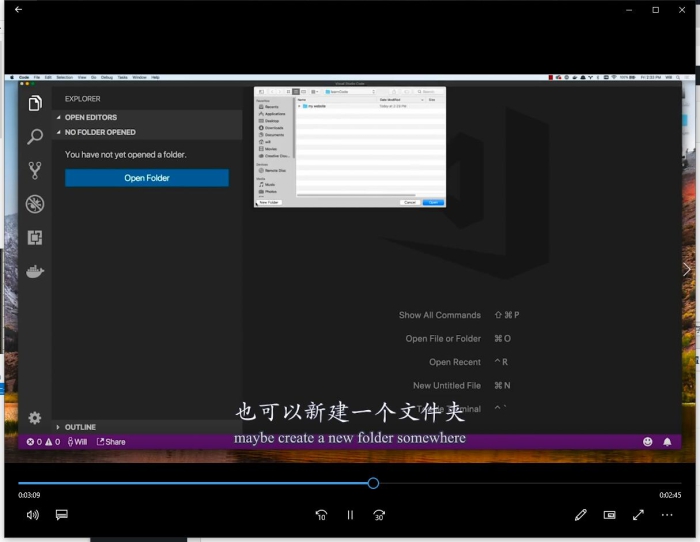Click the video progress slider handle
Viewport: 700px width, 542px height.
(x=374, y=483)
